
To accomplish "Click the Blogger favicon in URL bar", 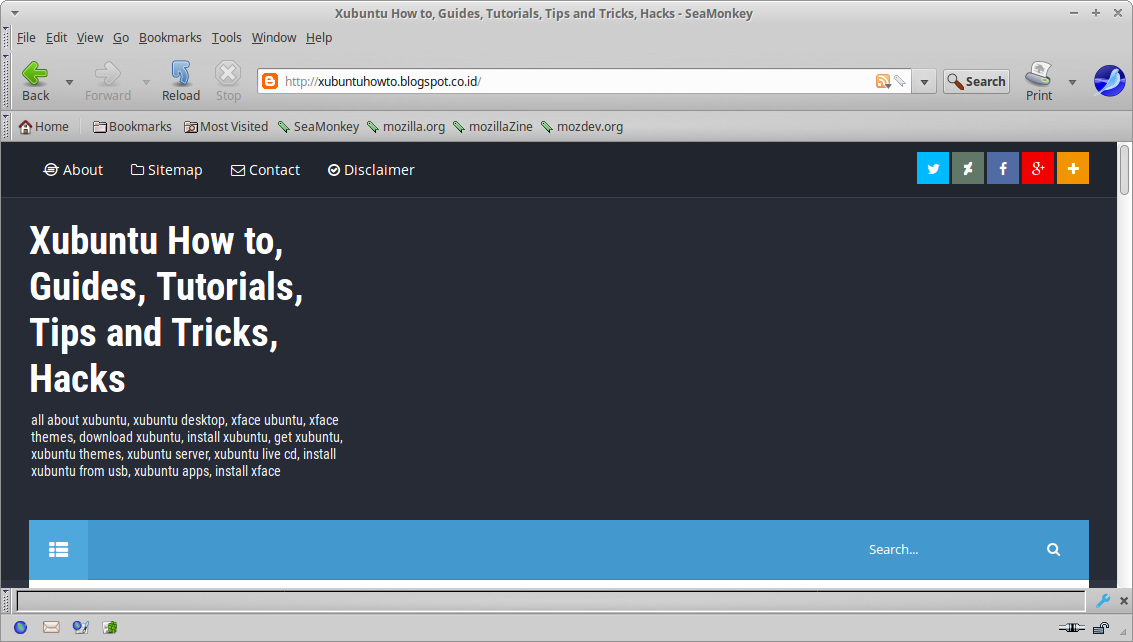I will tap(270, 81).
